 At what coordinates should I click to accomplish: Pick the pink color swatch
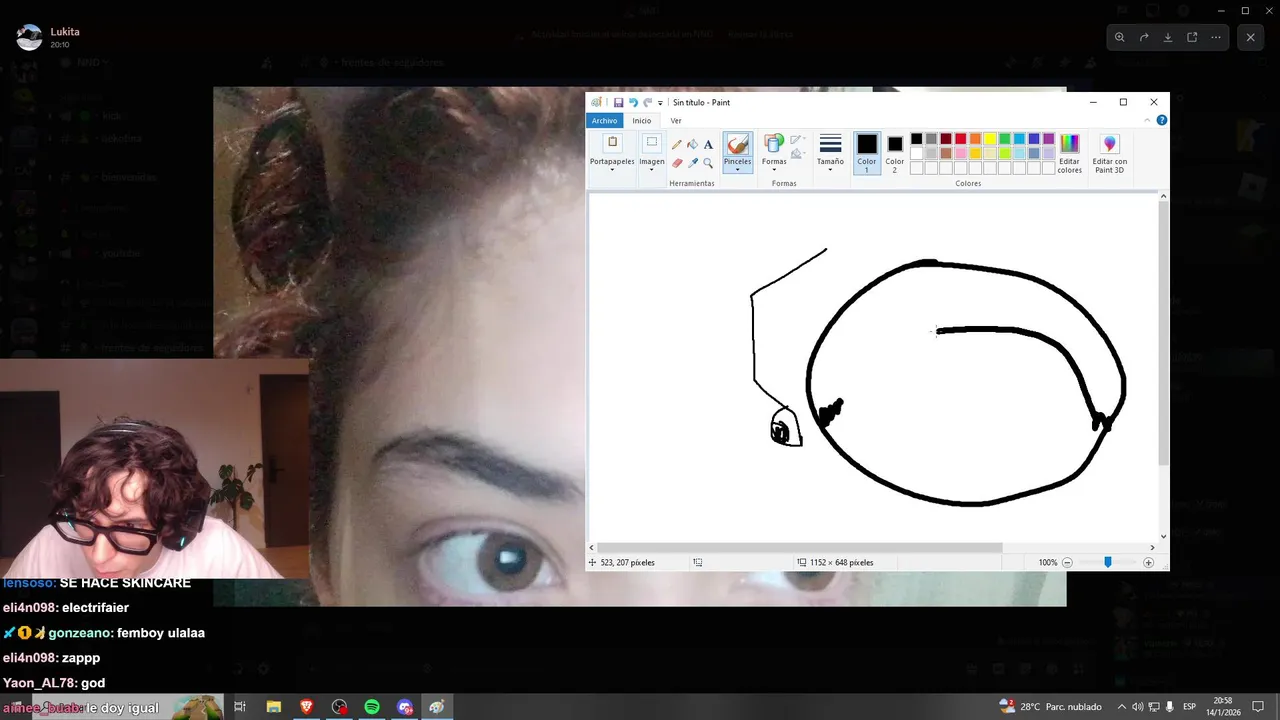pos(961,153)
